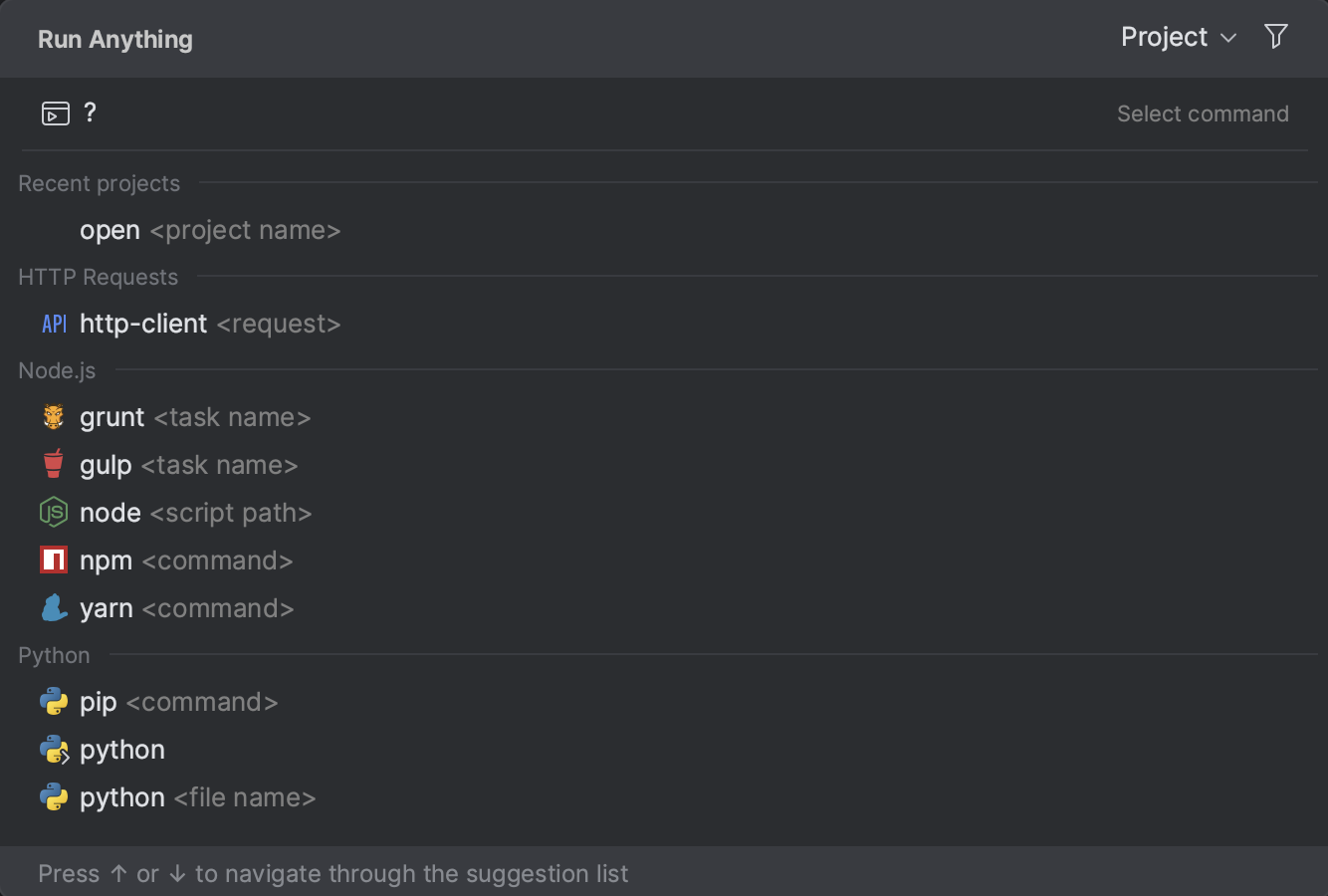The width and height of the screenshot is (1328, 896).
Task: Click the npm command icon
Action: pos(53,560)
